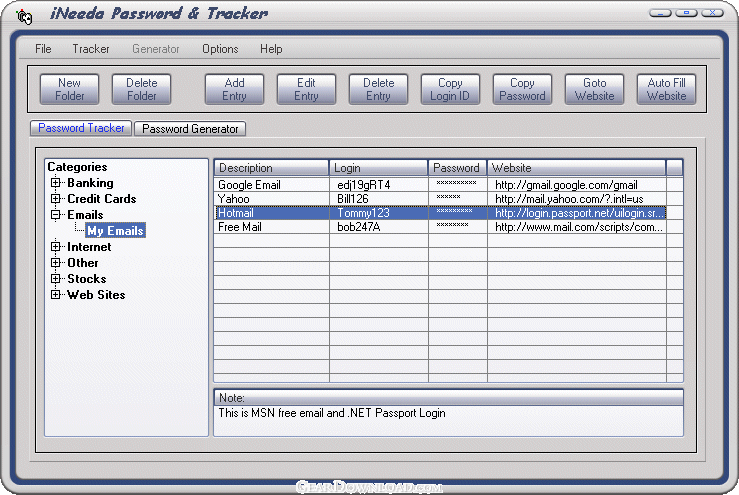739x495 pixels.
Task: Open the Options menu
Action: [x=220, y=49]
